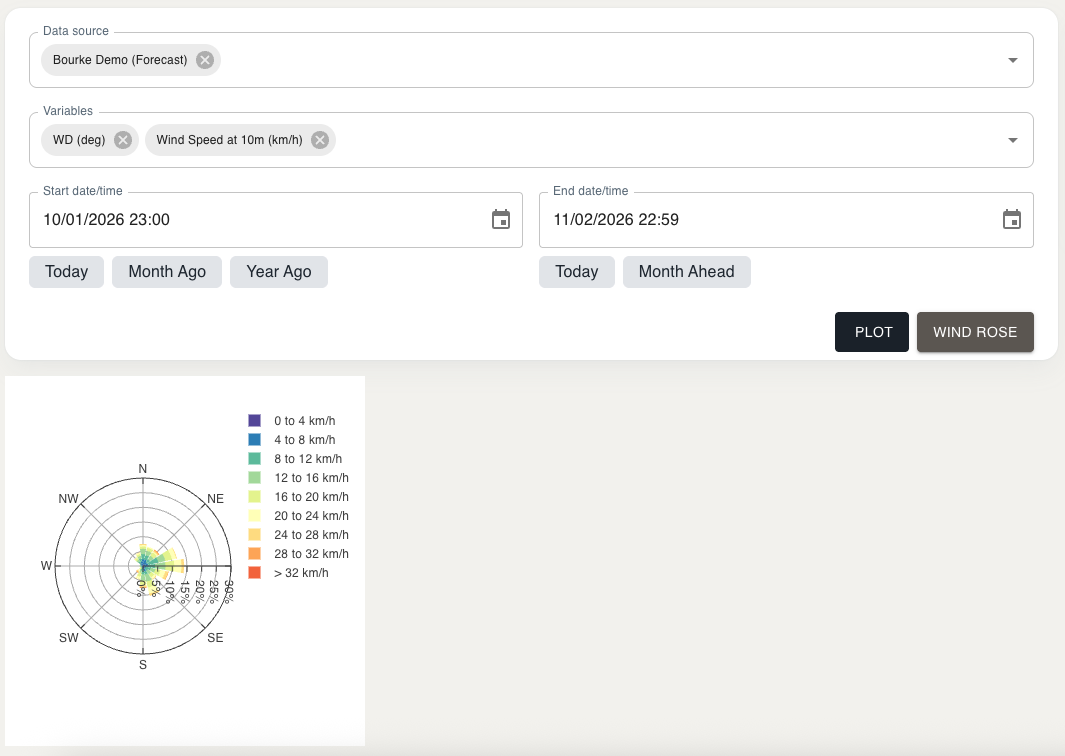Expand the Data source dropdown

pyautogui.click(x=1013, y=61)
